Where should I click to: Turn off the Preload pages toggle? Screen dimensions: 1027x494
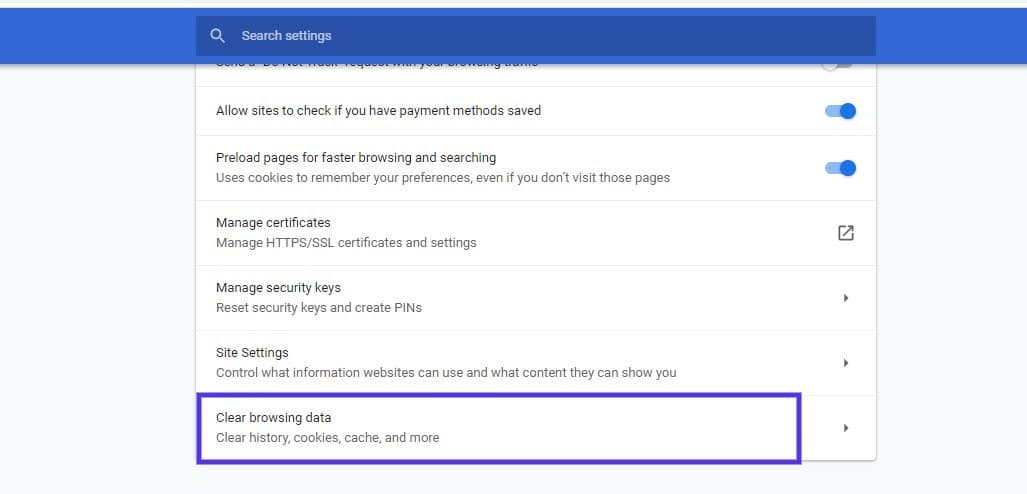[x=840, y=168]
